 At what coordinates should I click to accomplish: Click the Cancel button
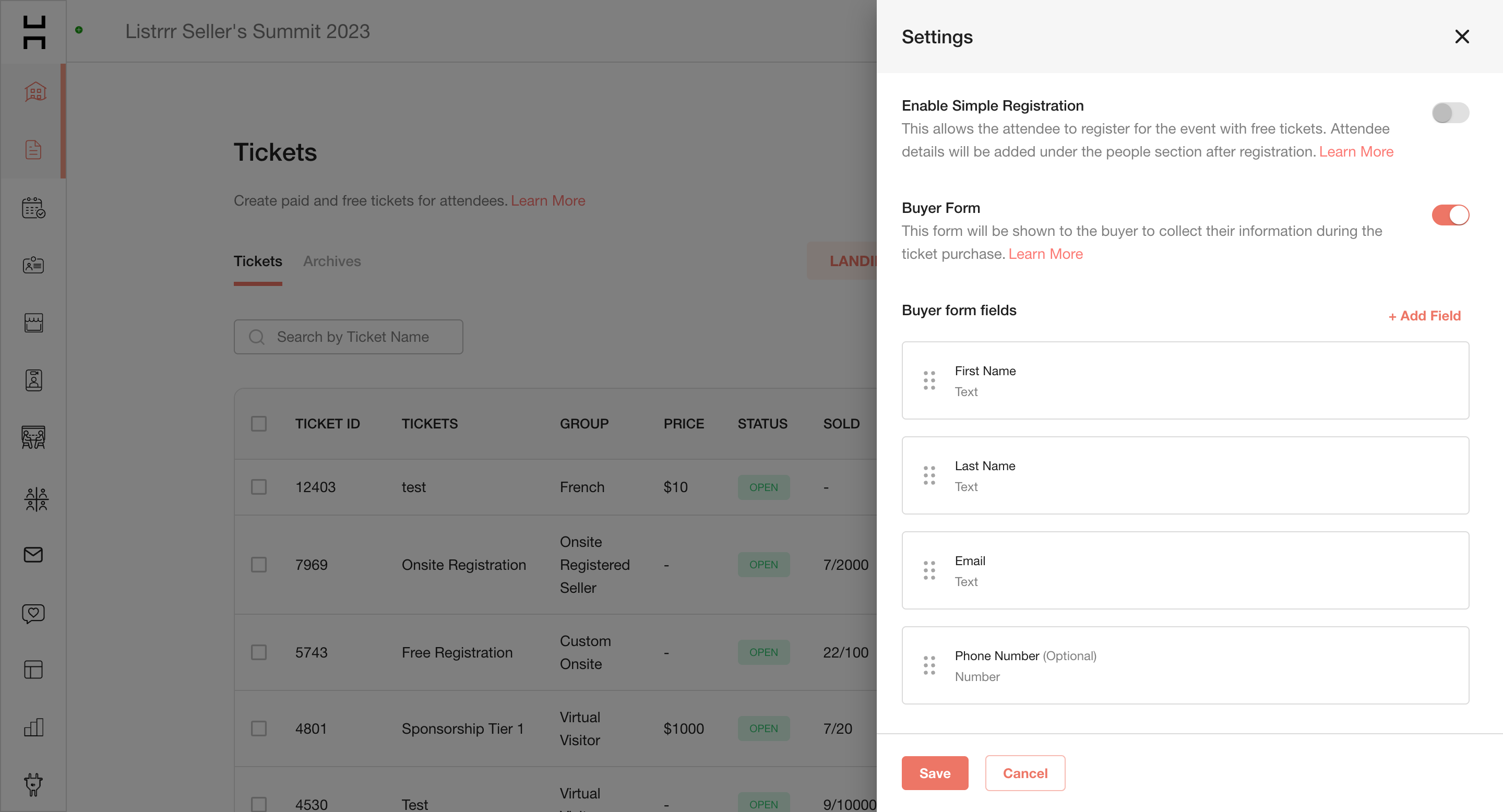pyautogui.click(x=1025, y=773)
